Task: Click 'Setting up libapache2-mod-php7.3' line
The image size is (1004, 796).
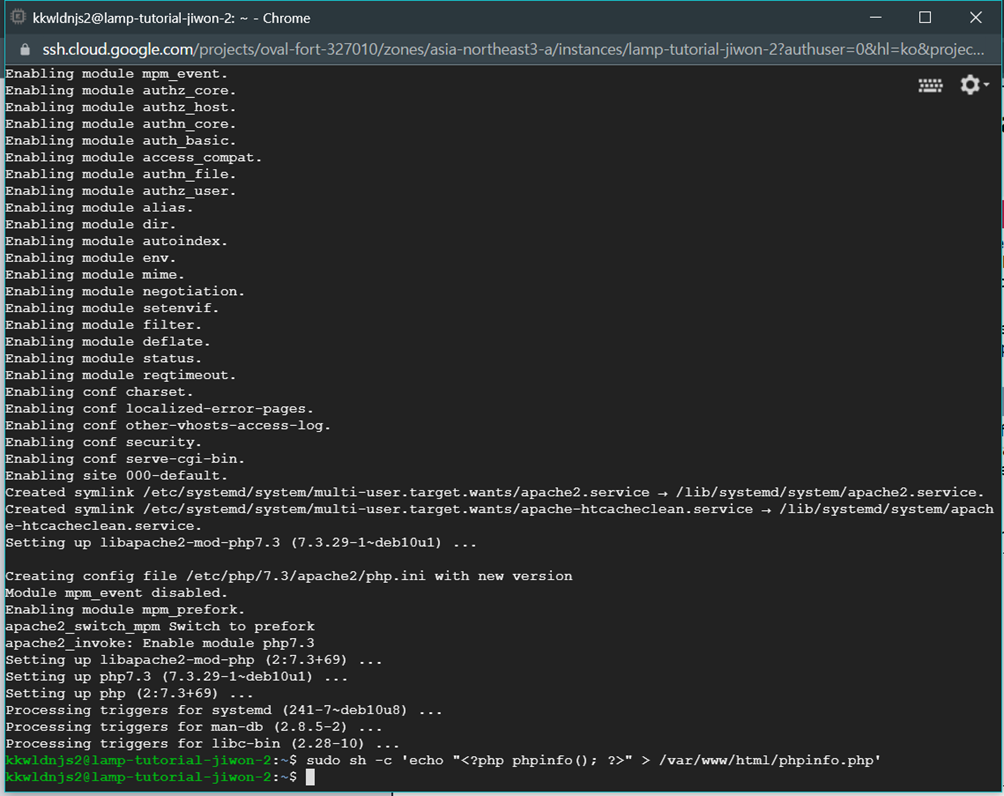Action: (x=241, y=543)
